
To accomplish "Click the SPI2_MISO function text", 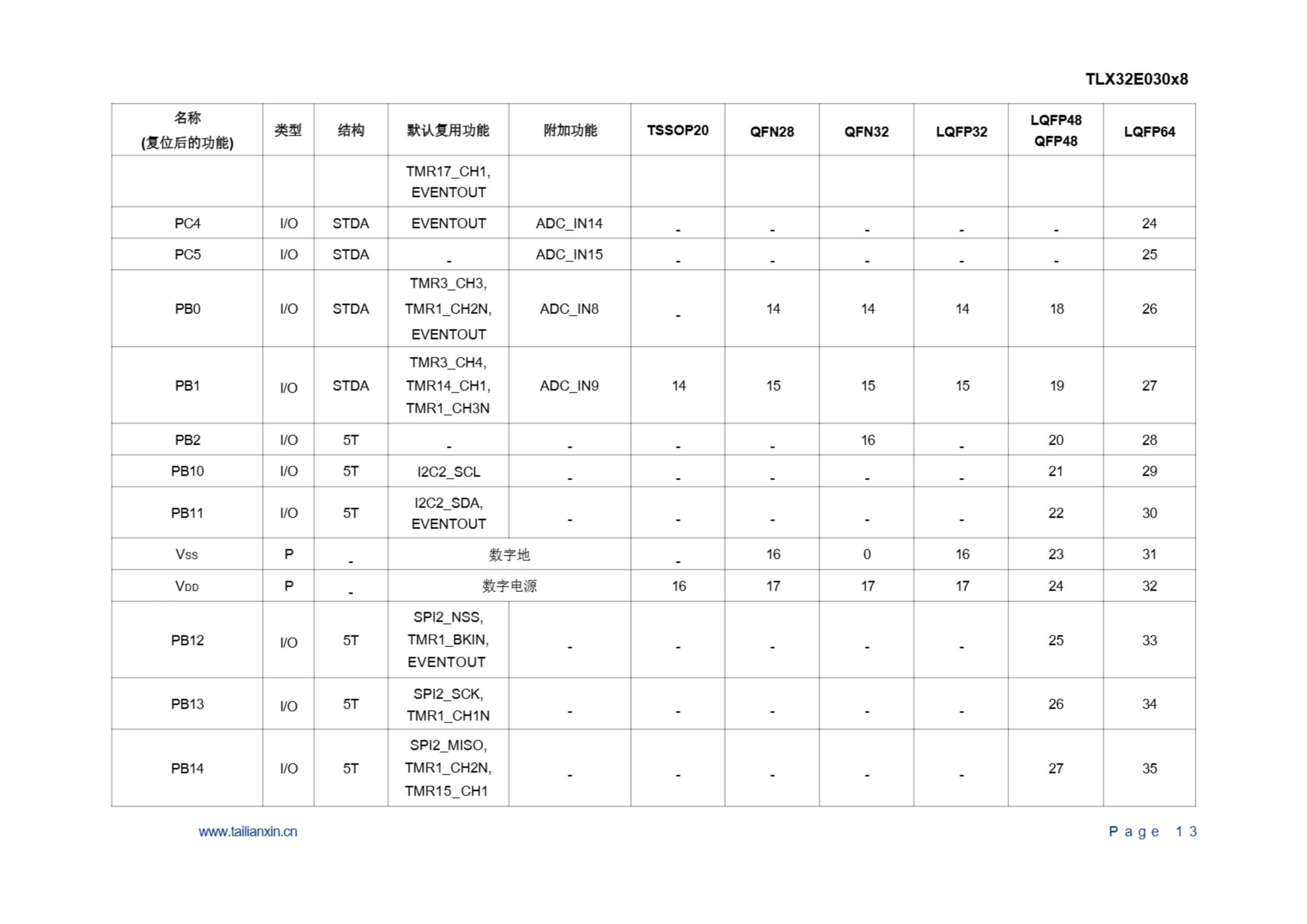I will [448, 745].
